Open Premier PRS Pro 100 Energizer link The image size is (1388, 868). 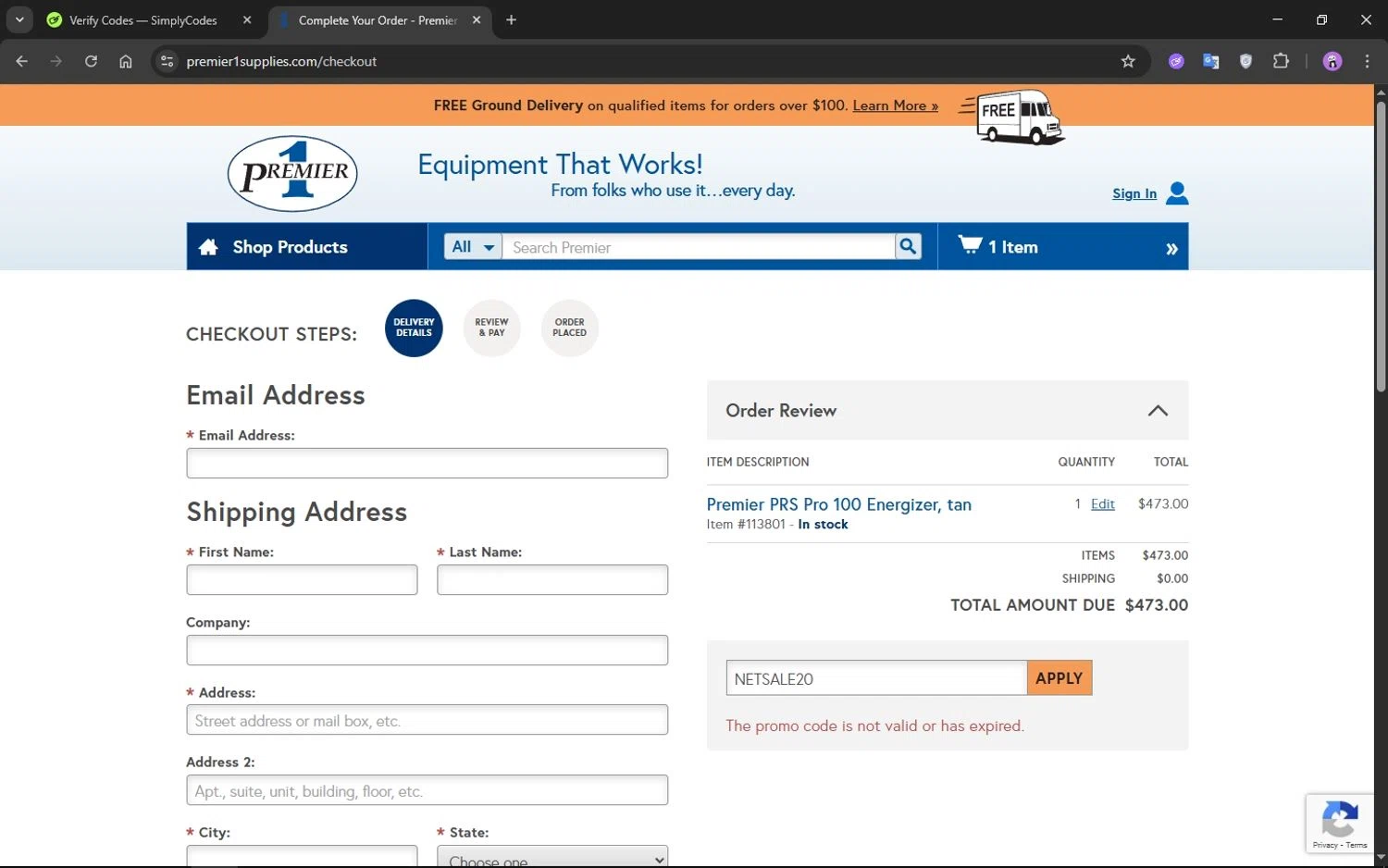(838, 504)
